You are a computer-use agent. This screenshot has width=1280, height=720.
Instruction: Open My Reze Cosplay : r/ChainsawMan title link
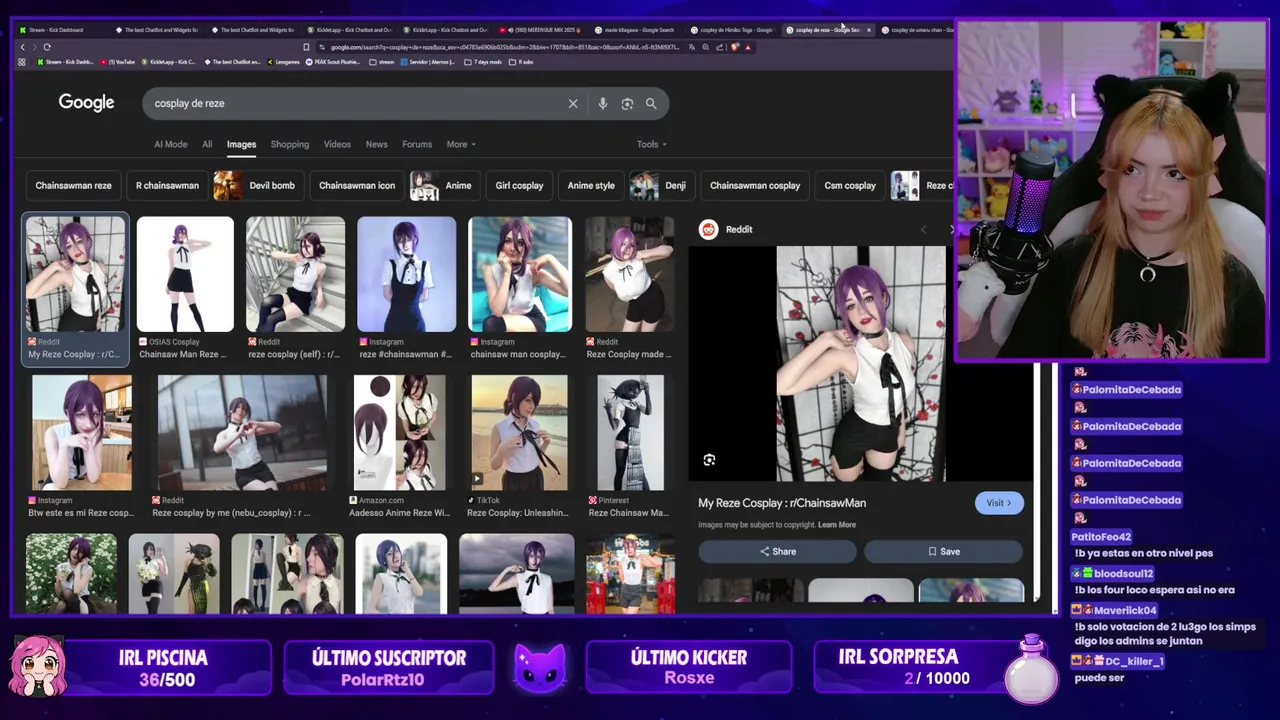pyautogui.click(x=782, y=503)
